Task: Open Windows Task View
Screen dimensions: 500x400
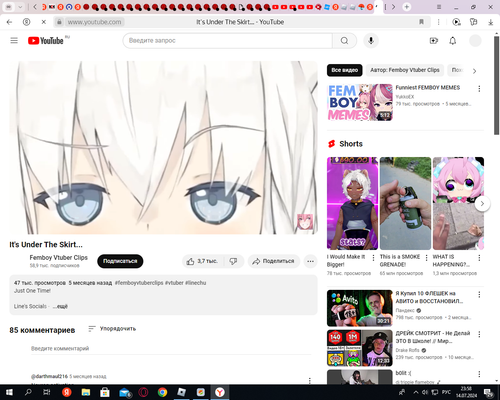Action: tap(47, 392)
